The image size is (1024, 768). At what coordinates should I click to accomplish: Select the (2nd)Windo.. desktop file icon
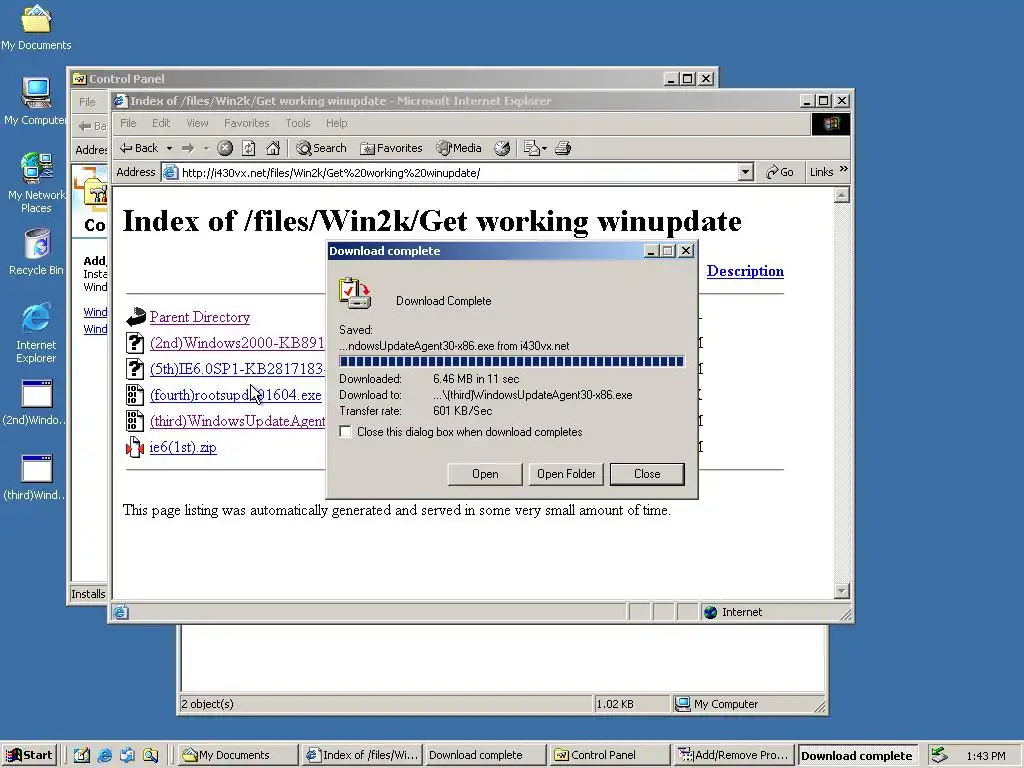click(35, 403)
